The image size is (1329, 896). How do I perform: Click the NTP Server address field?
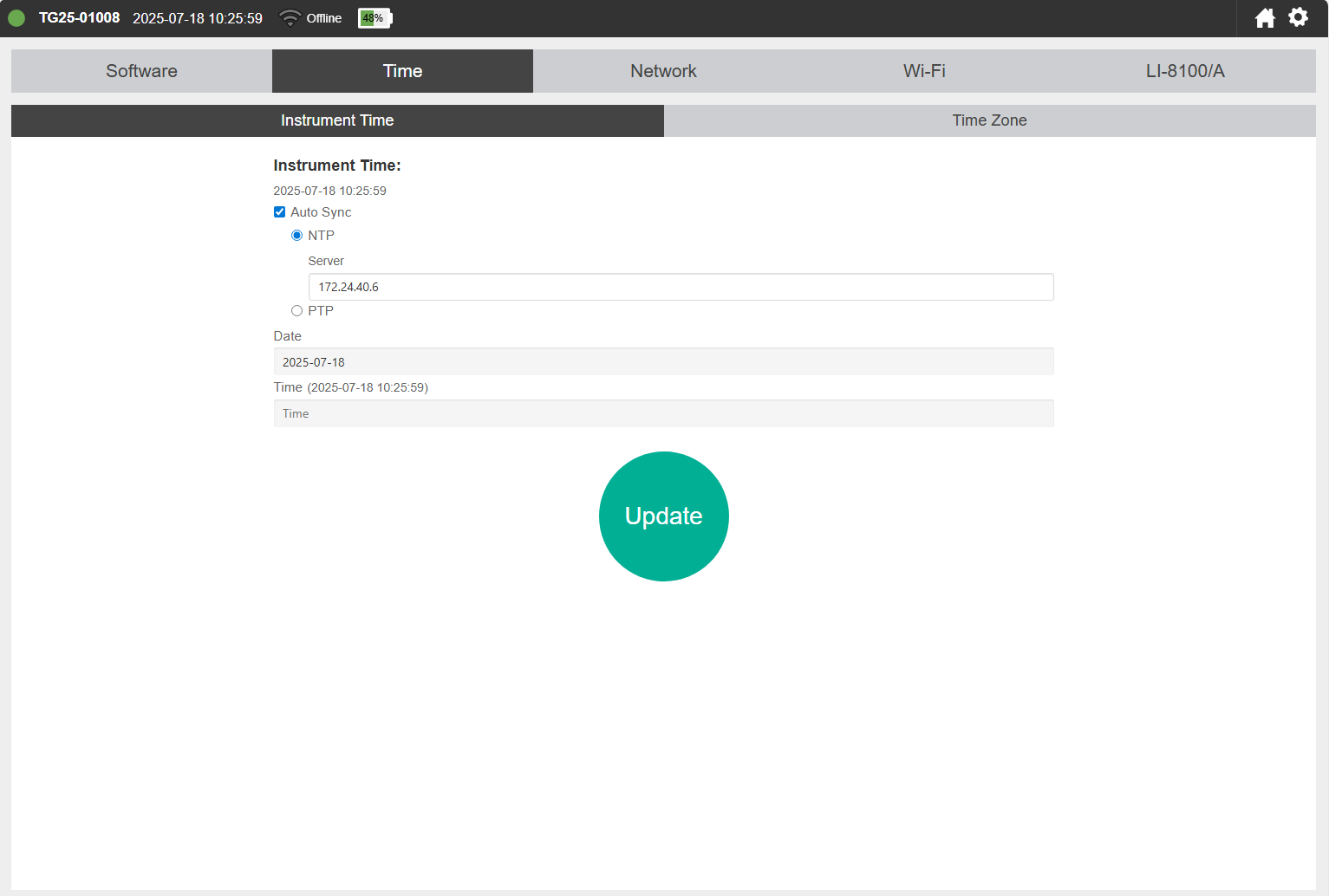click(681, 287)
